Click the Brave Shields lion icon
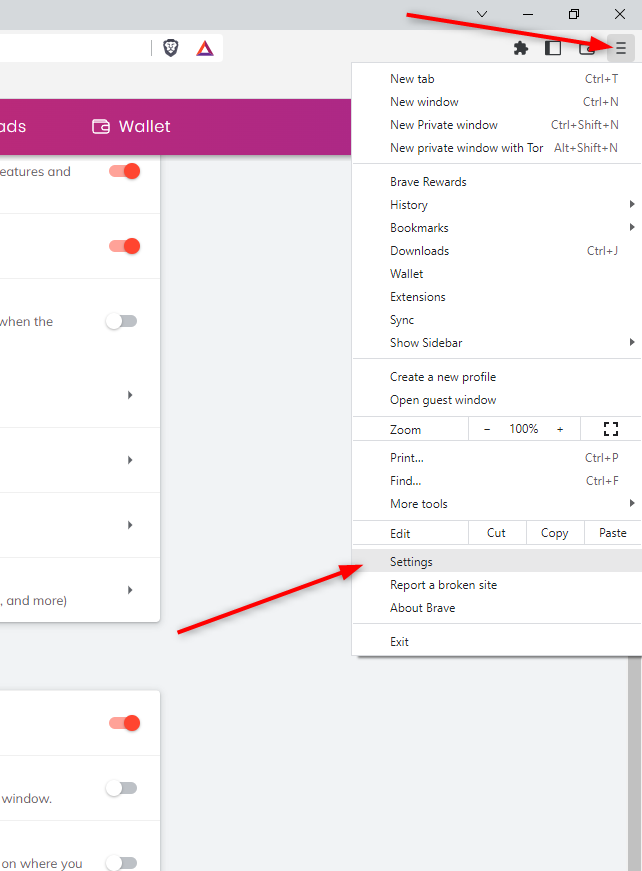642x871 pixels. pos(170,48)
